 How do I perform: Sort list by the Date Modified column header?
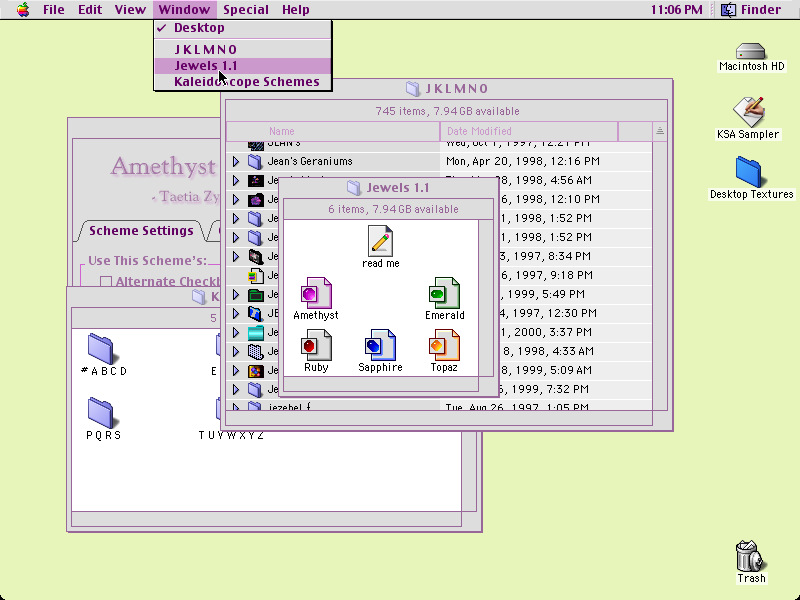pos(529,131)
